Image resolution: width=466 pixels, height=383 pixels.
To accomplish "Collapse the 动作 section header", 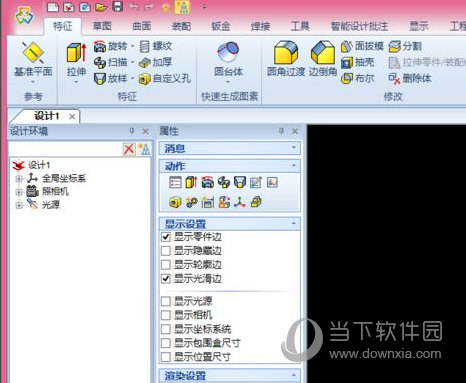I will coord(230,166).
